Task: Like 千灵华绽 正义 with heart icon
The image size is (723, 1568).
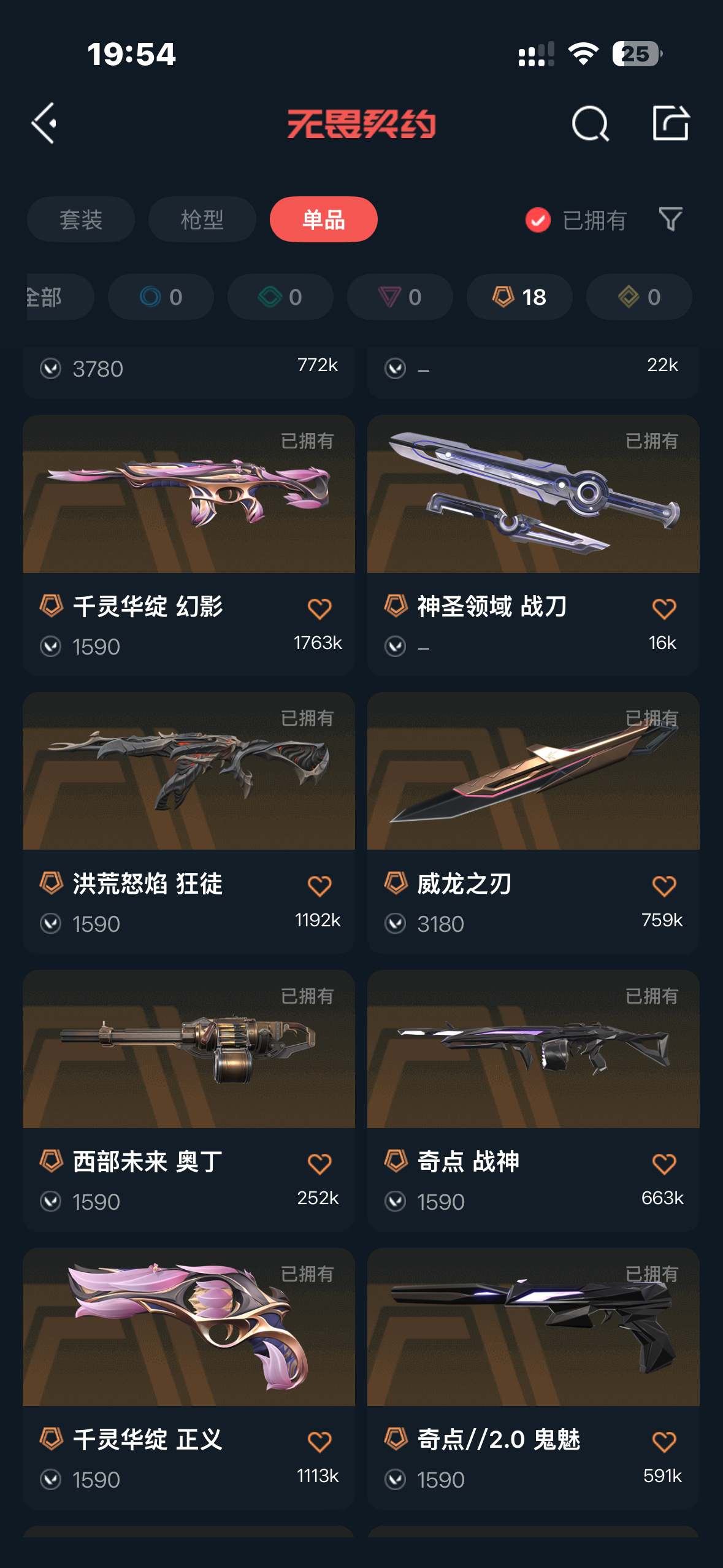Action: (x=319, y=1442)
